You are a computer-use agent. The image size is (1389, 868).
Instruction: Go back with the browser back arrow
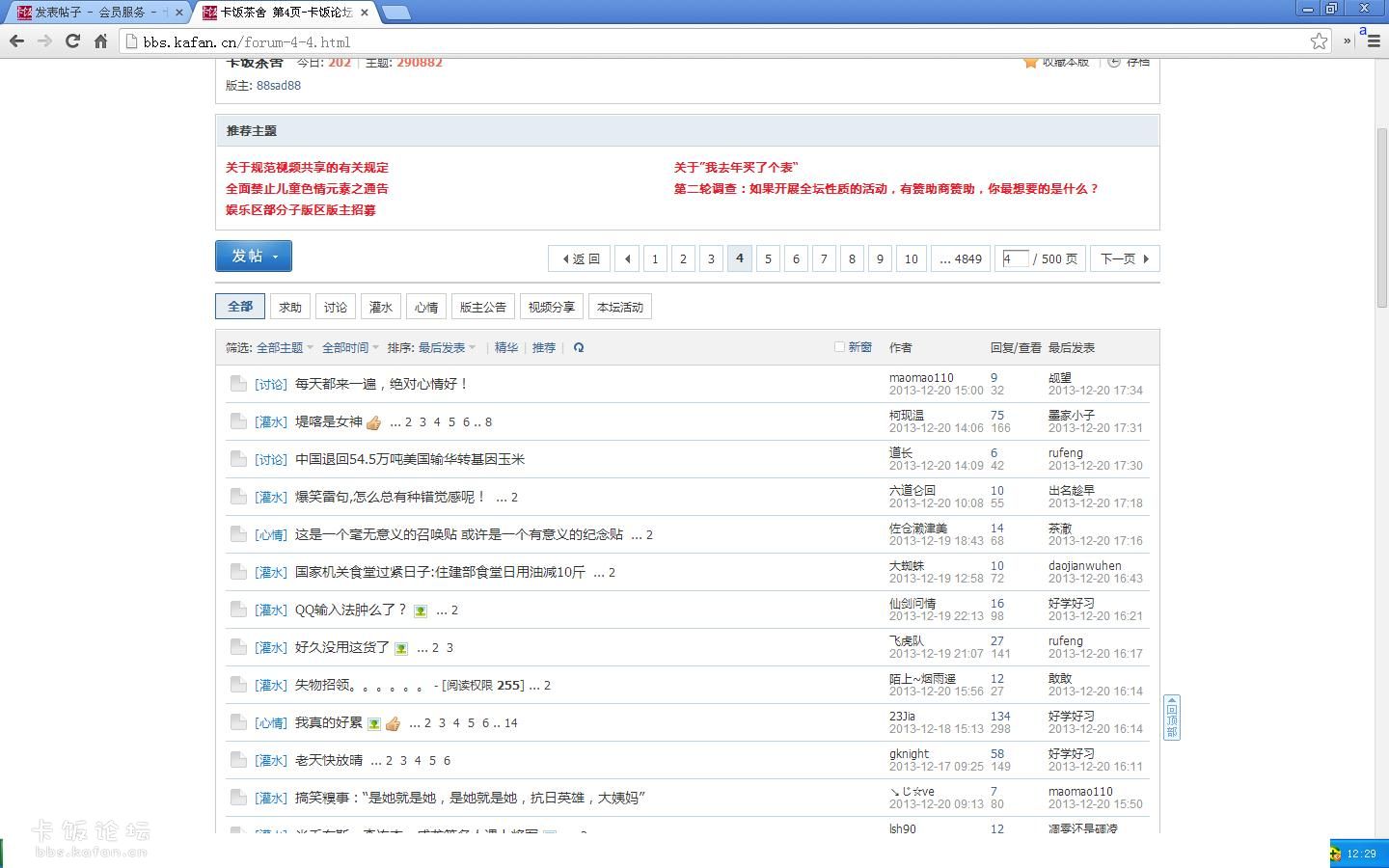coord(16,41)
